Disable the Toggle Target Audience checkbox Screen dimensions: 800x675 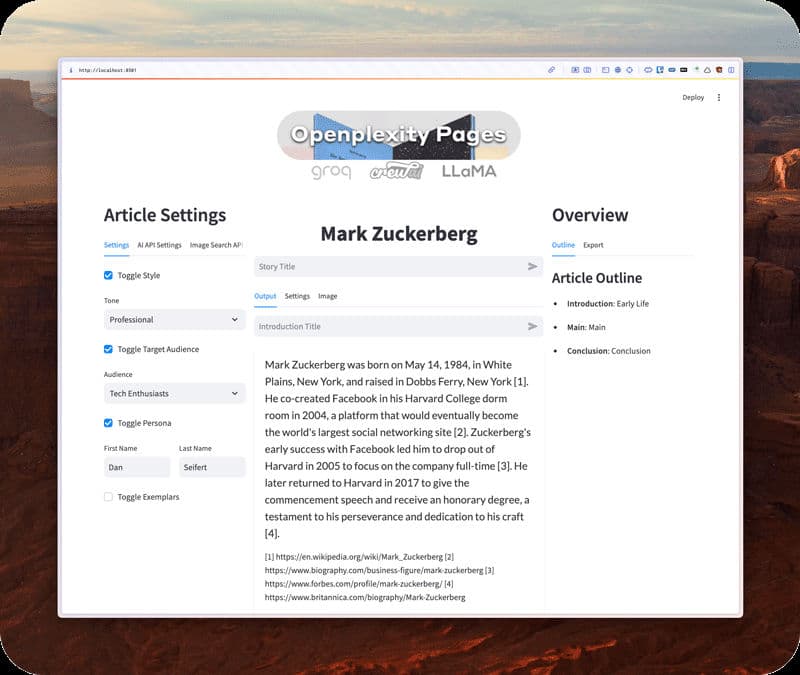pos(109,350)
